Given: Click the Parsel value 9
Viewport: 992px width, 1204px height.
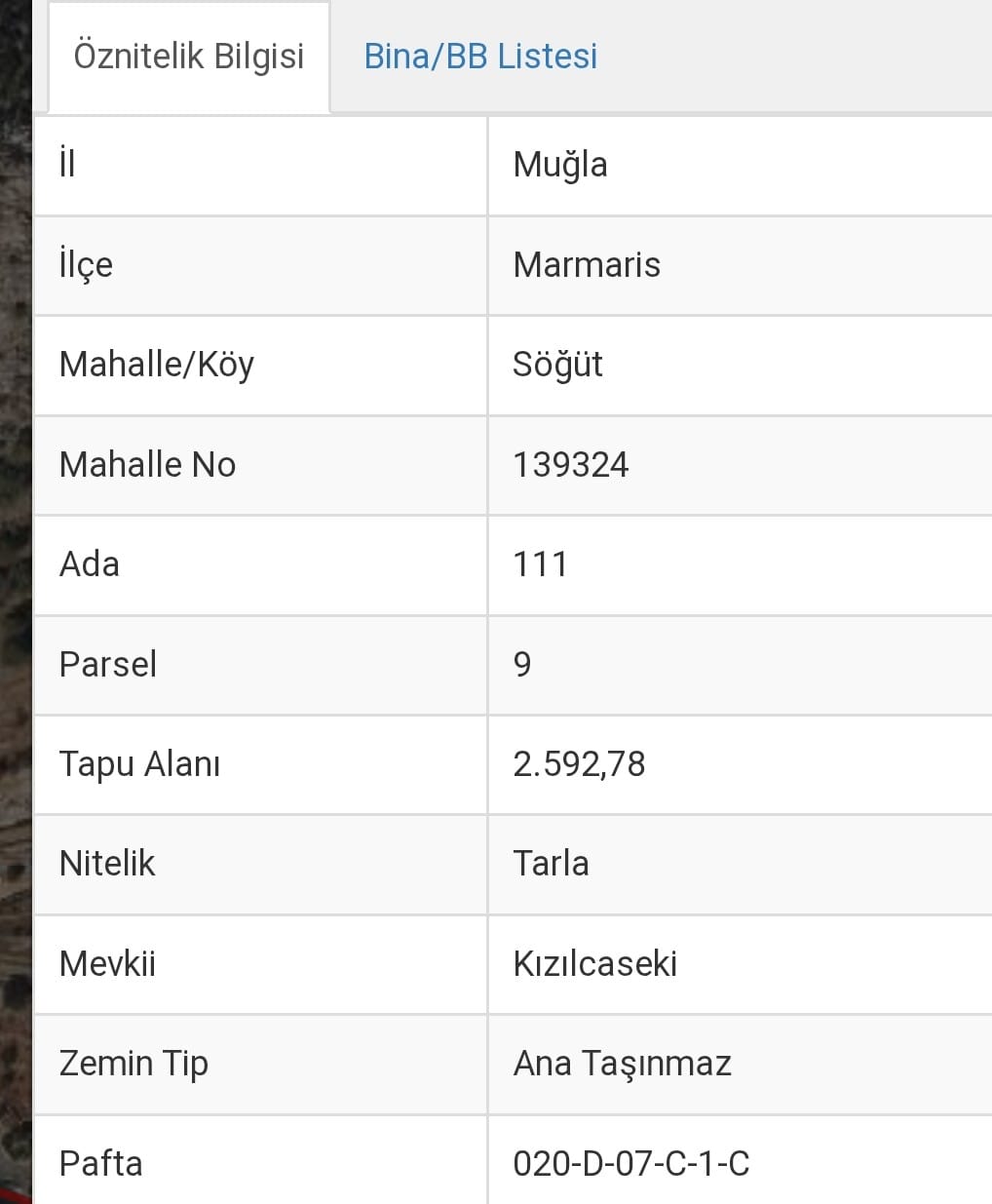Looking at the screenshot, I should point(522,665).
